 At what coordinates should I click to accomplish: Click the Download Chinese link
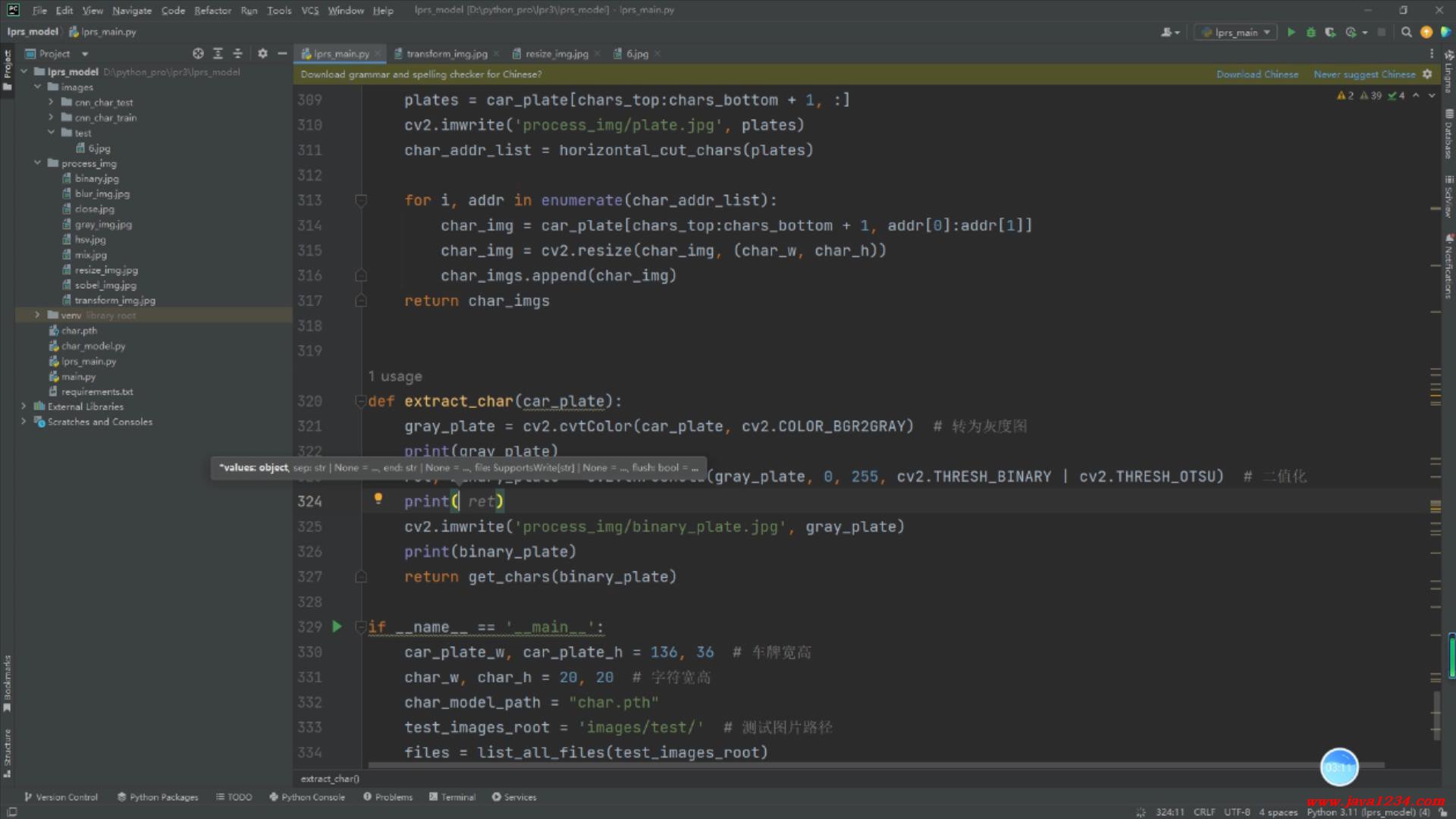tap(1257, 74)
